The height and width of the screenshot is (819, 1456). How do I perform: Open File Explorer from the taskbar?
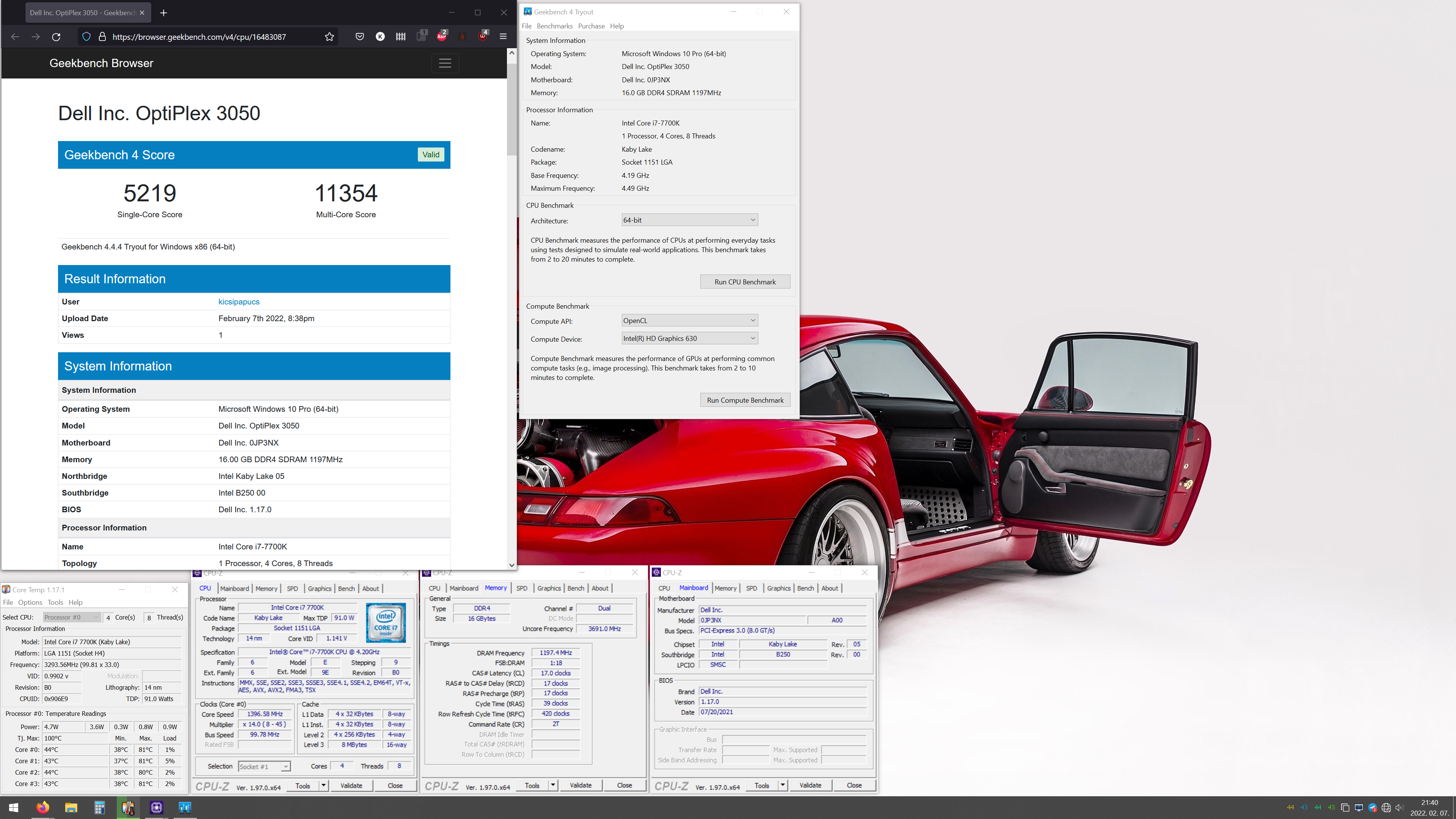[71, 808]
